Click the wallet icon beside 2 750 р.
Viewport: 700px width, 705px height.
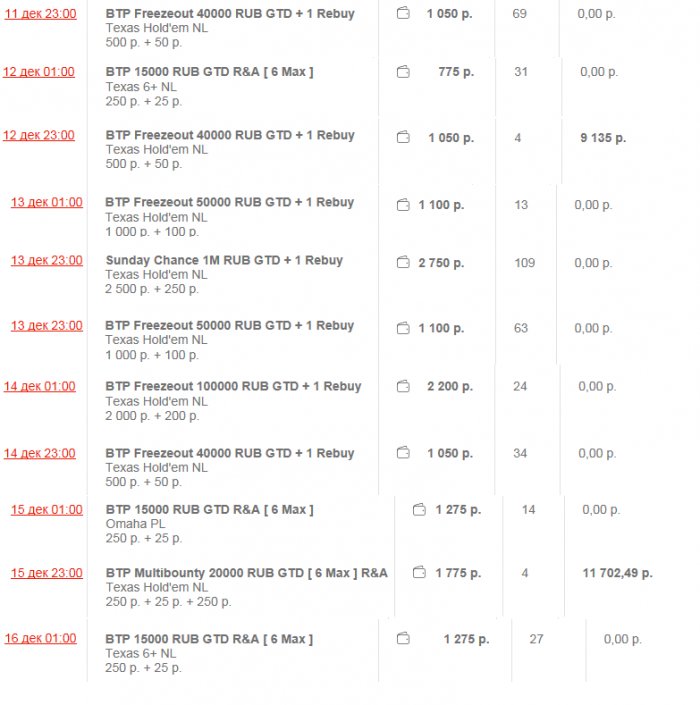[404, 263]
